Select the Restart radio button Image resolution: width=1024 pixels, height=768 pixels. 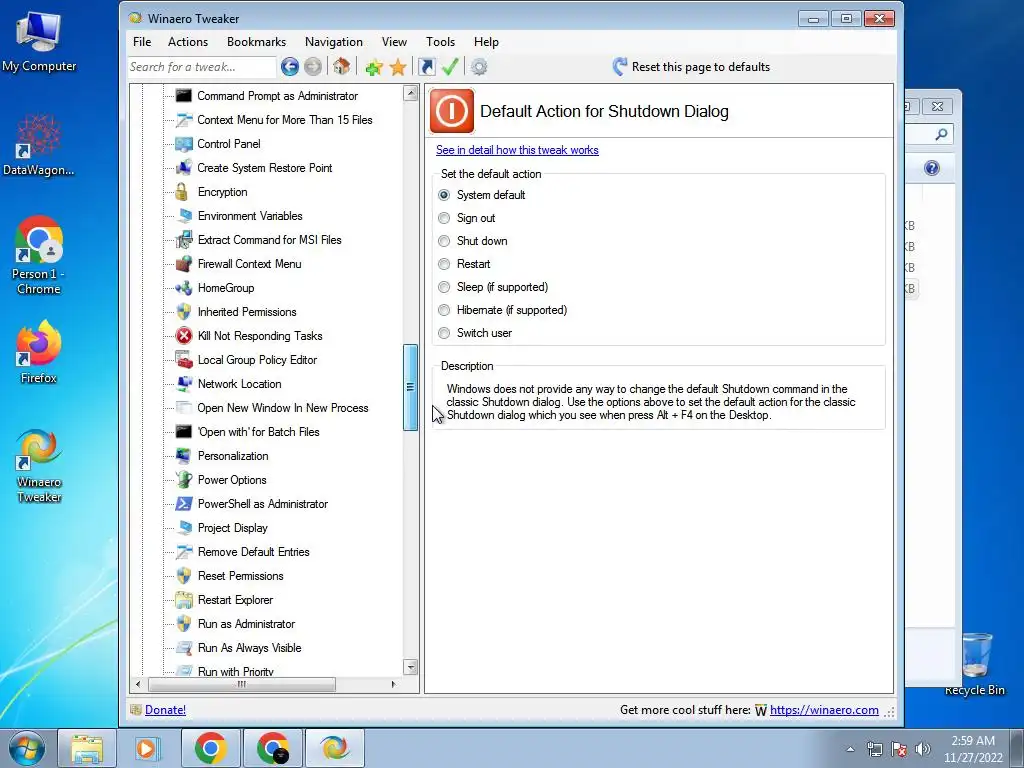(444, 264)
